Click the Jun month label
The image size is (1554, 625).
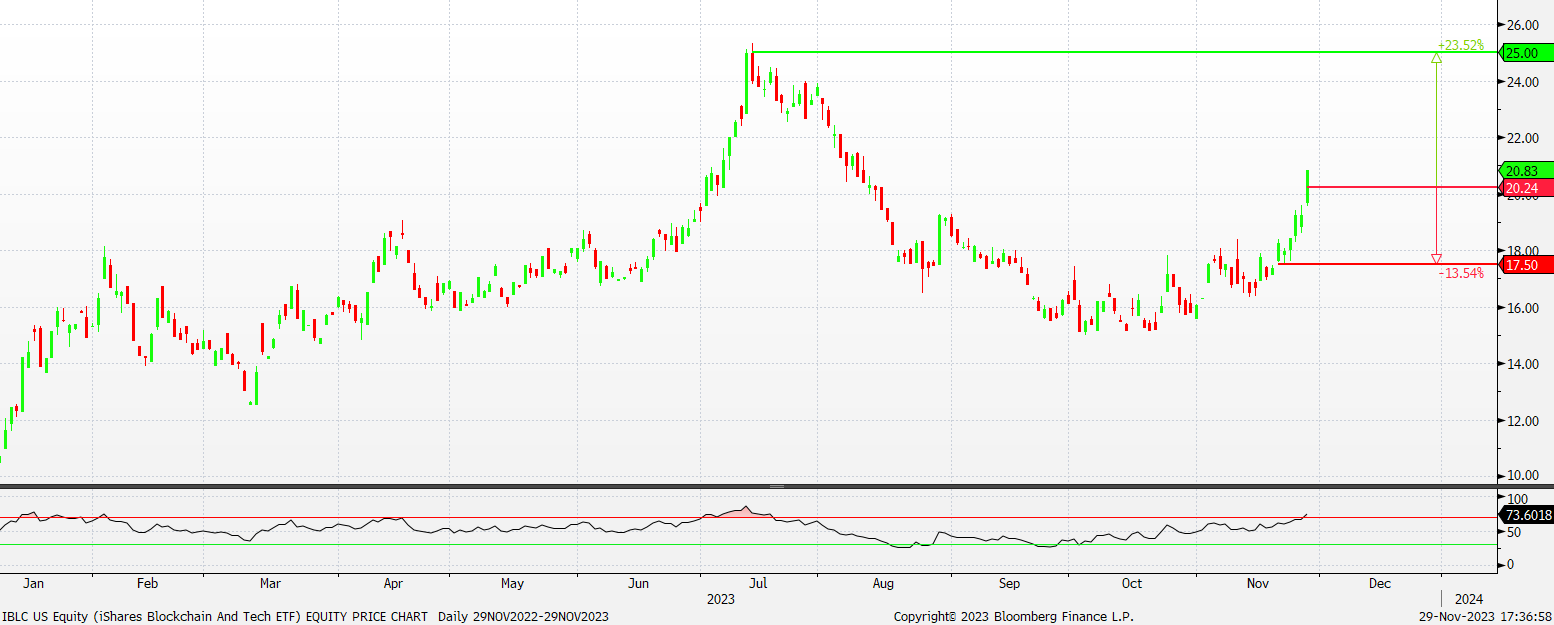tap(638, 583)
